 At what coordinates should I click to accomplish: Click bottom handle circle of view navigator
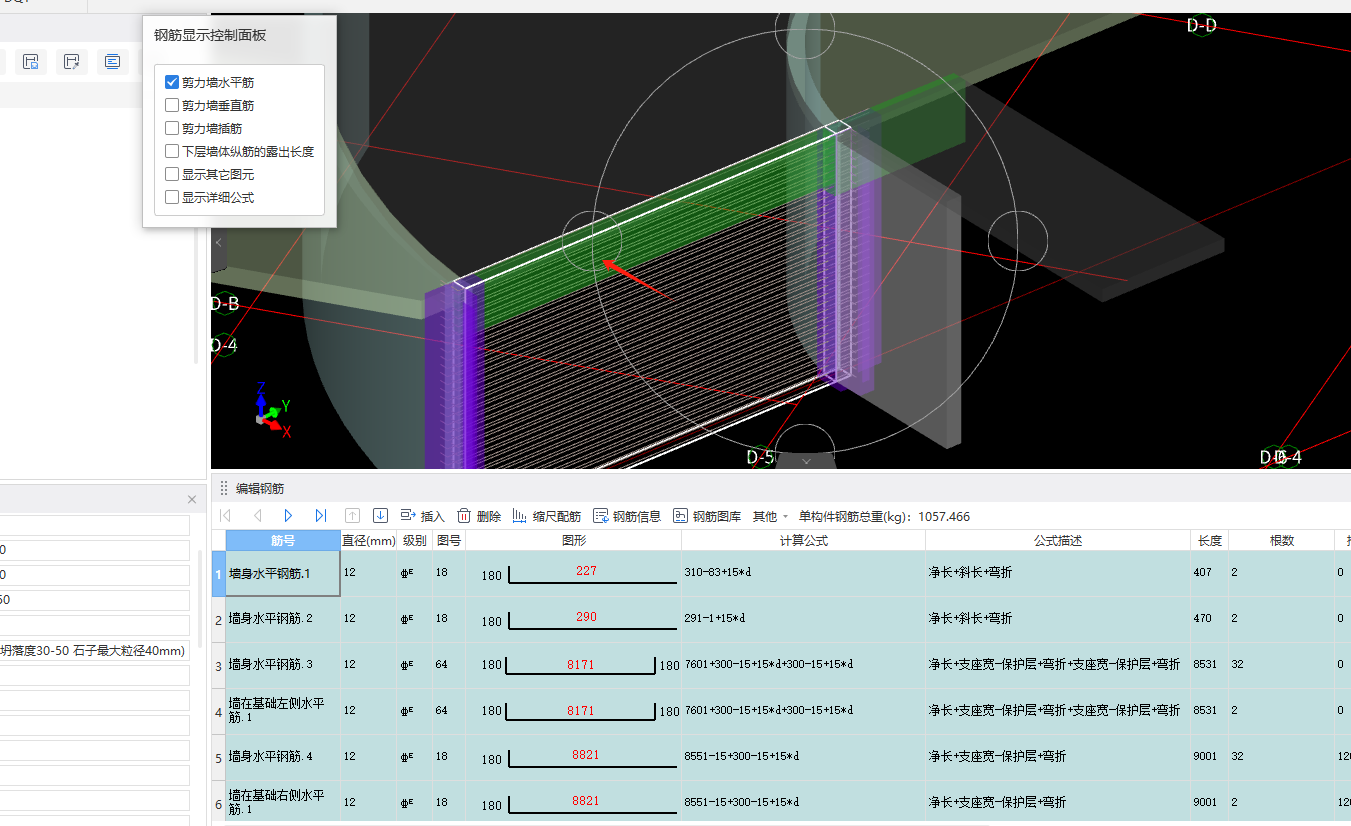[805, 447]
